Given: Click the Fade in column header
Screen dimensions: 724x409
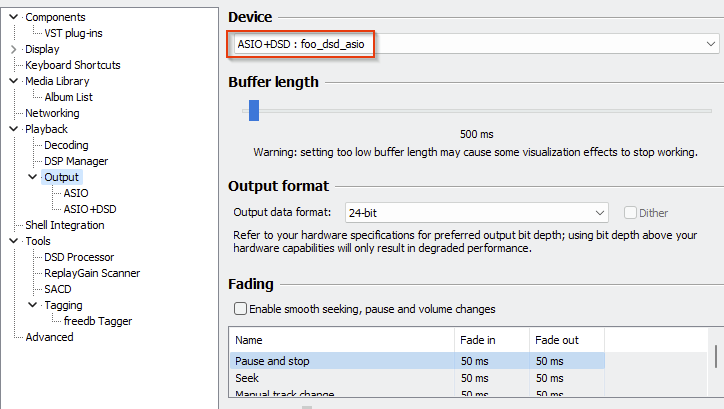Looking at the screenshot, I should [x=490, y=340].
